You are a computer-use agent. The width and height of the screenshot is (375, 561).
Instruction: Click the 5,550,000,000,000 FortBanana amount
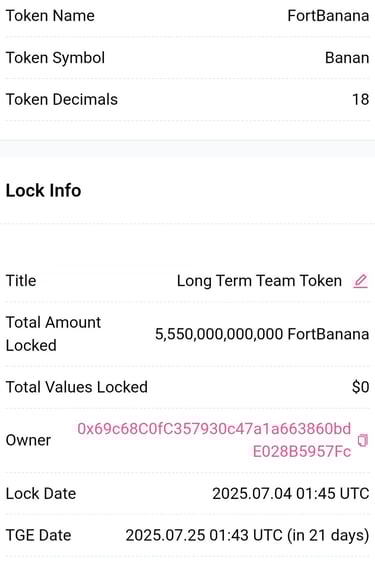(262, 334)
